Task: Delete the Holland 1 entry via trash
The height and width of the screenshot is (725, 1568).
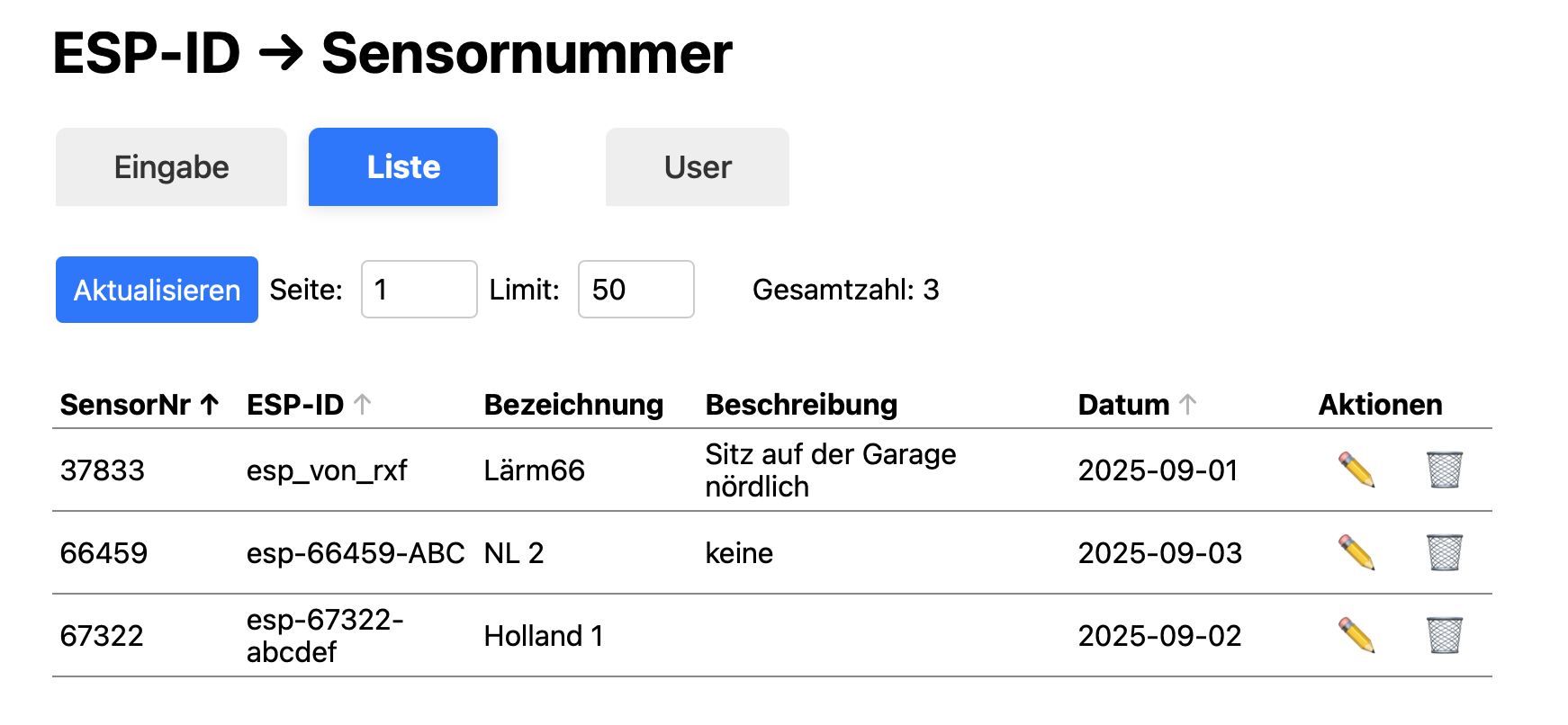Action: pyautogui.click(x=1445, y=635)
